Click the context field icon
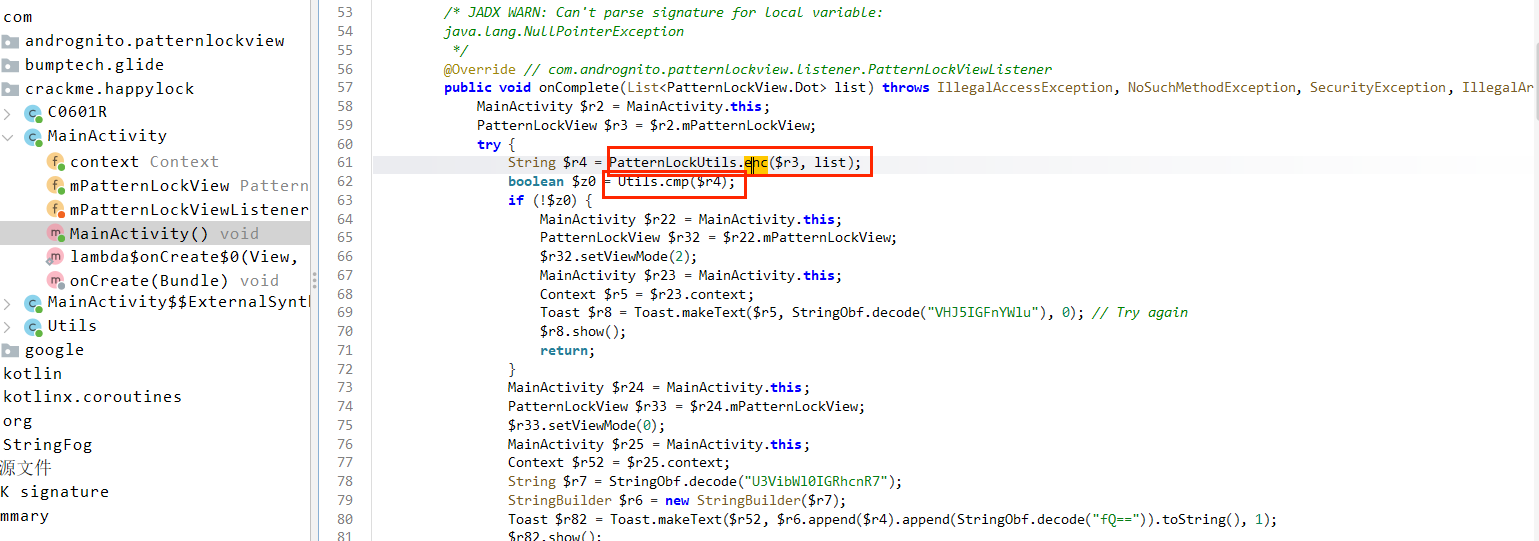 56,161
